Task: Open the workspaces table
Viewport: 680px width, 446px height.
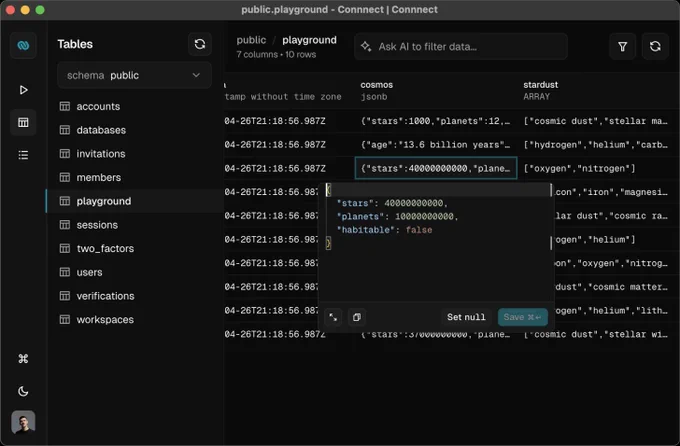Action: (x=134, y=320)
